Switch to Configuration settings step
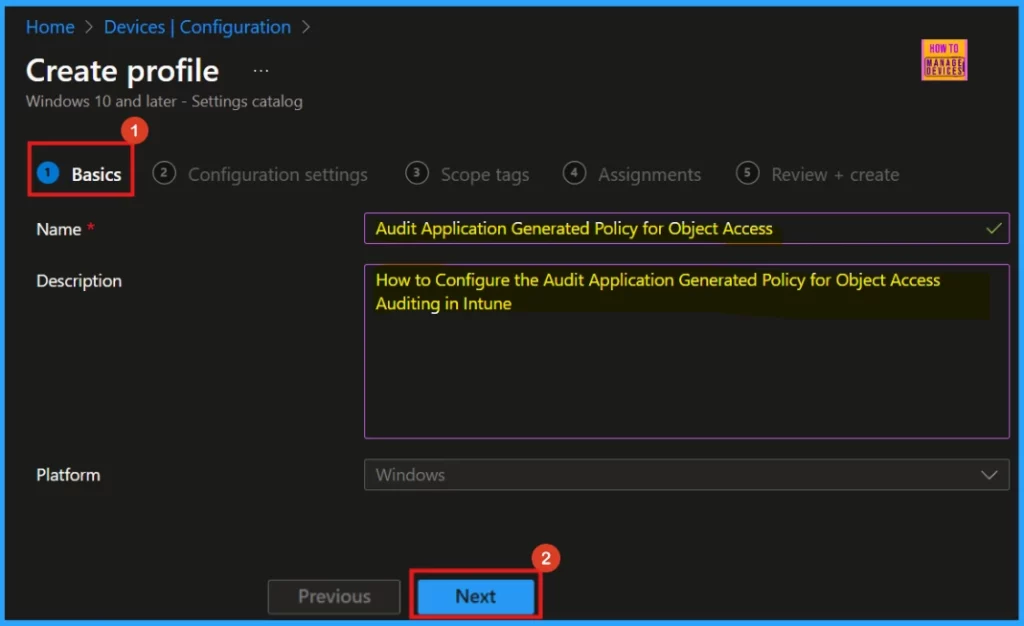This screenshot has height=626, width=1024. tap(260, 174)
